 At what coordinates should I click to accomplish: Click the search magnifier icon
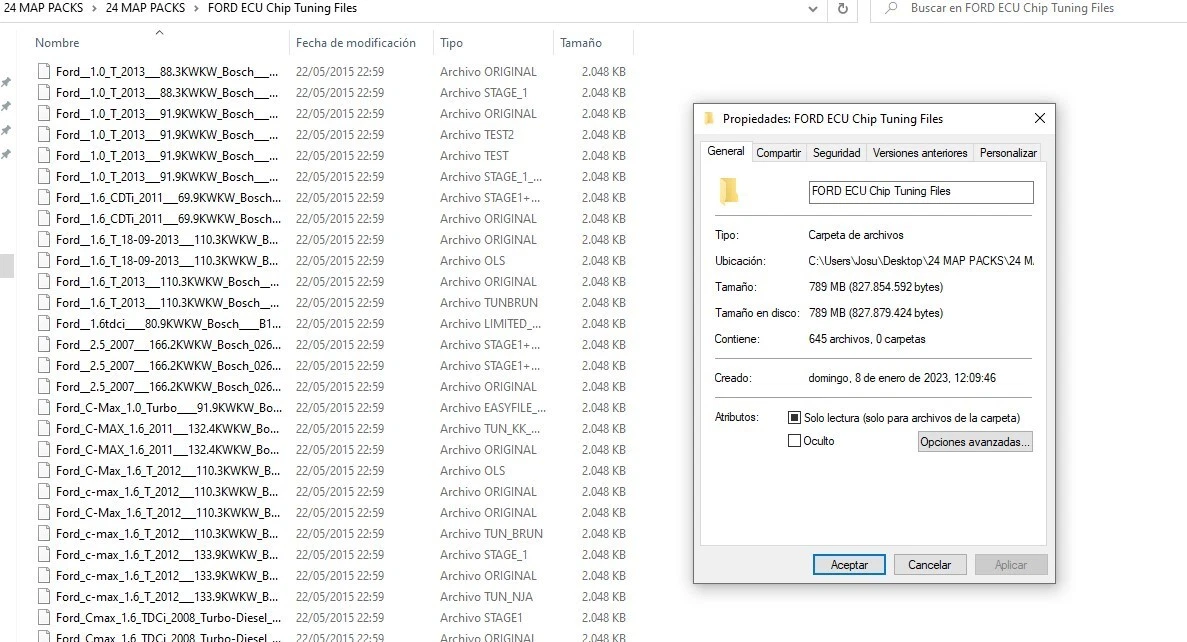(x=891, y=8)
